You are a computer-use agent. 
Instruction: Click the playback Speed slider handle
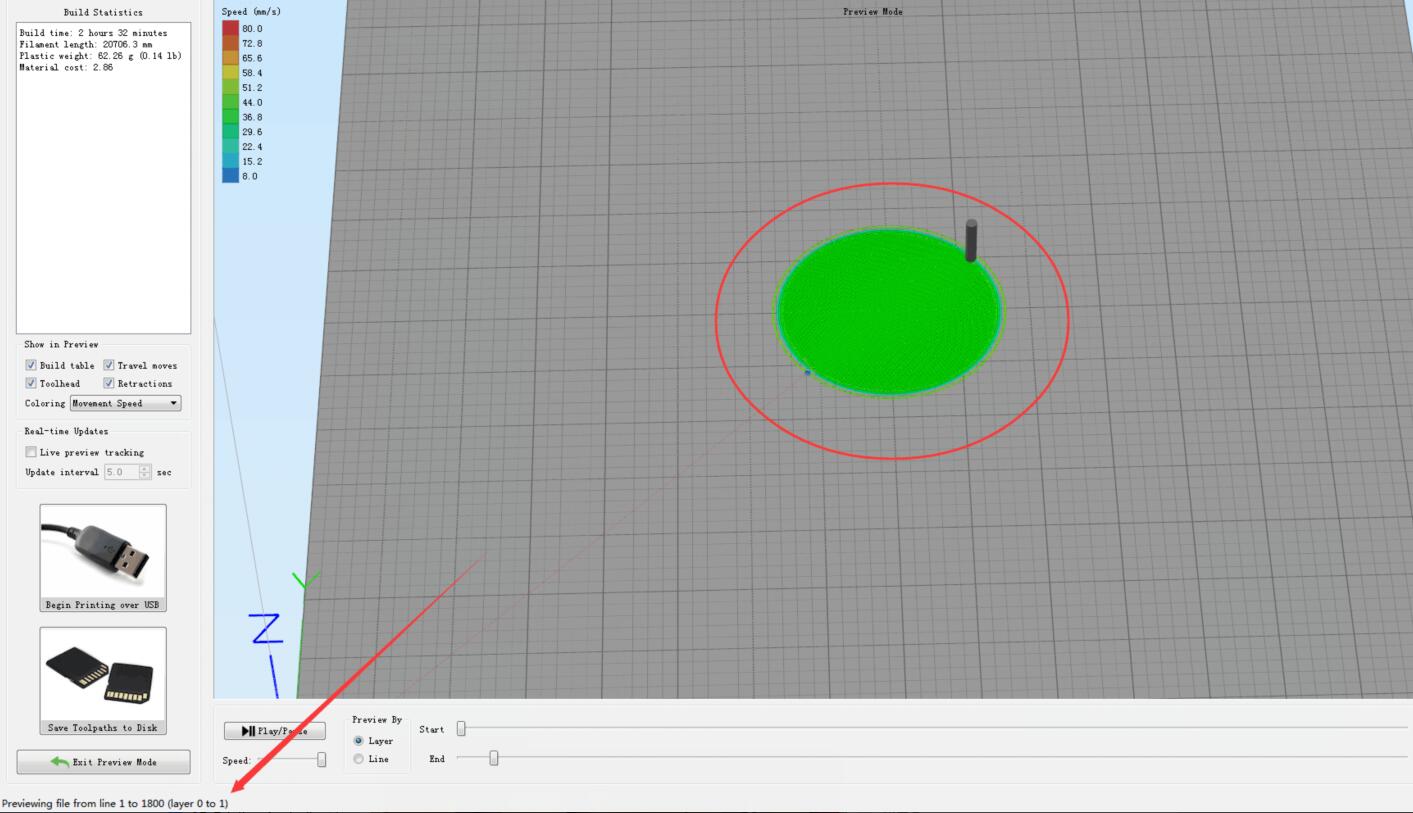(321, 760)
